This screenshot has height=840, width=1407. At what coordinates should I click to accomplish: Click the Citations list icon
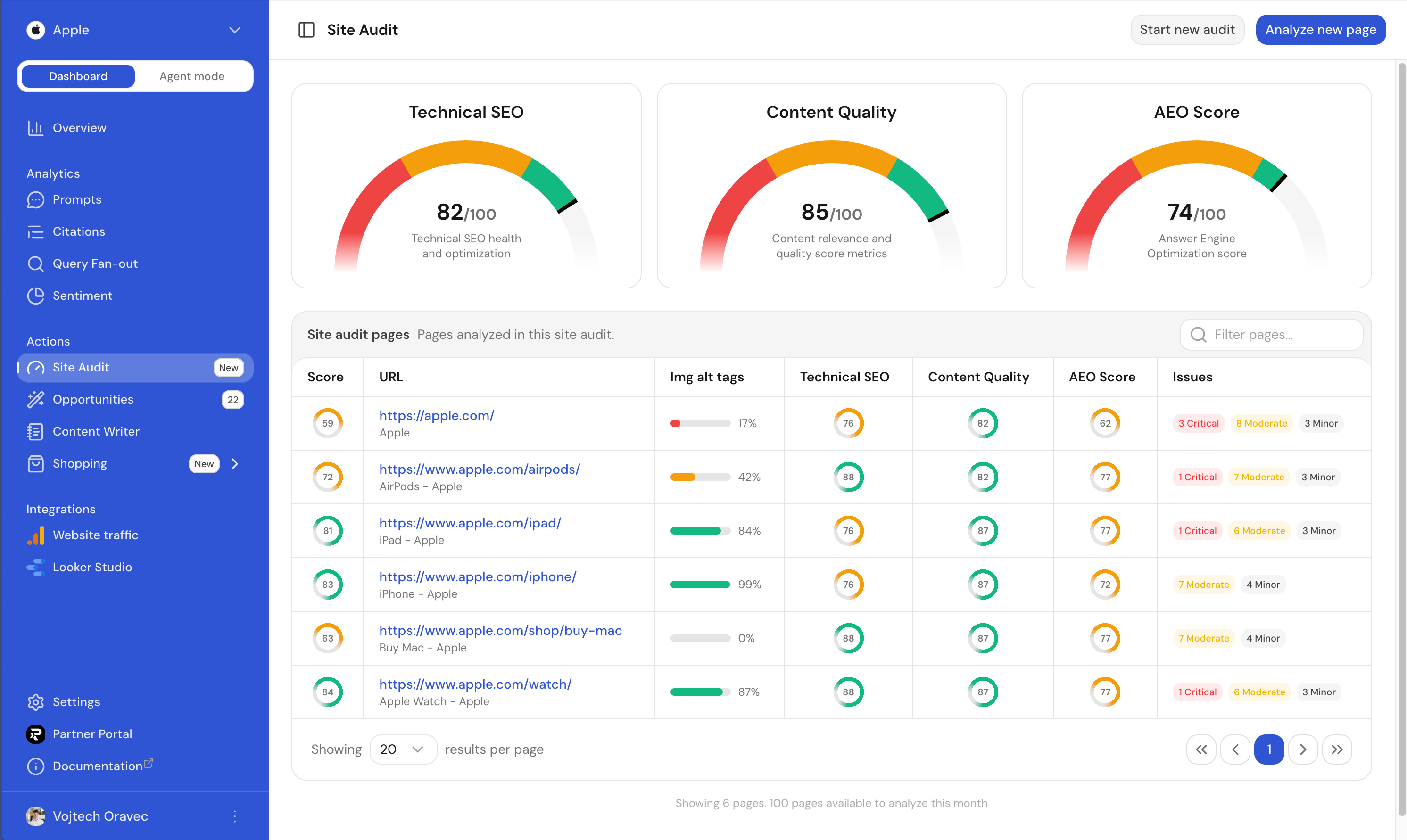point(36,231)
